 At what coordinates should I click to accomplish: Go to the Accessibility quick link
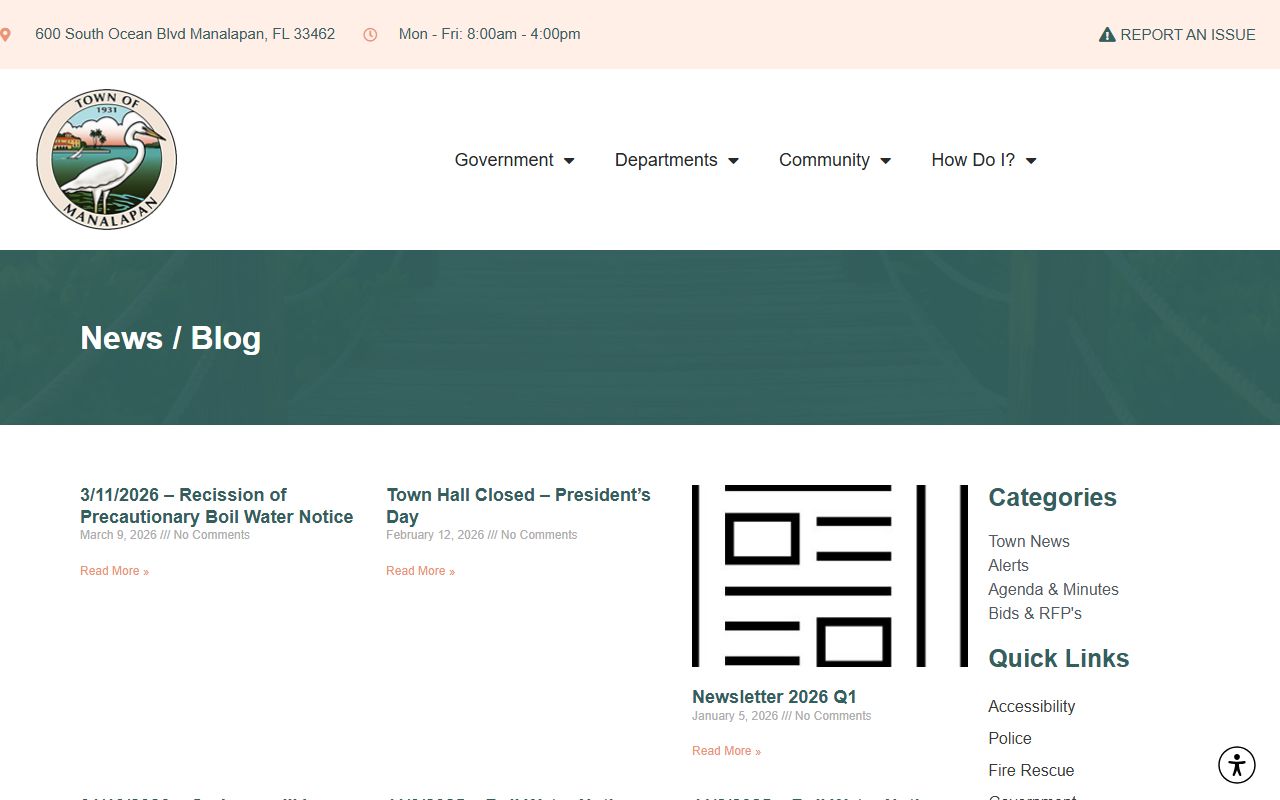pyautogui.click(x=1031, y=706)
